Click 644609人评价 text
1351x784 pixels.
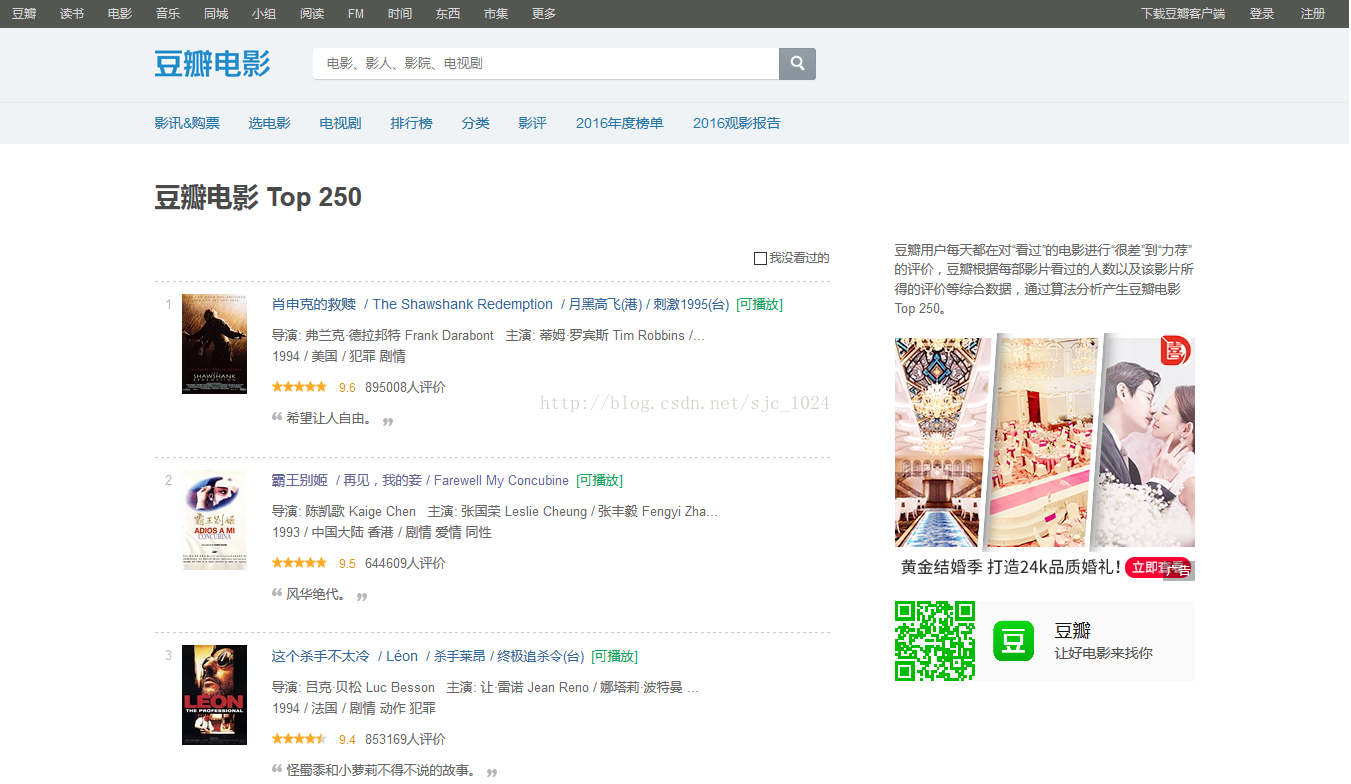pos(405,563)
